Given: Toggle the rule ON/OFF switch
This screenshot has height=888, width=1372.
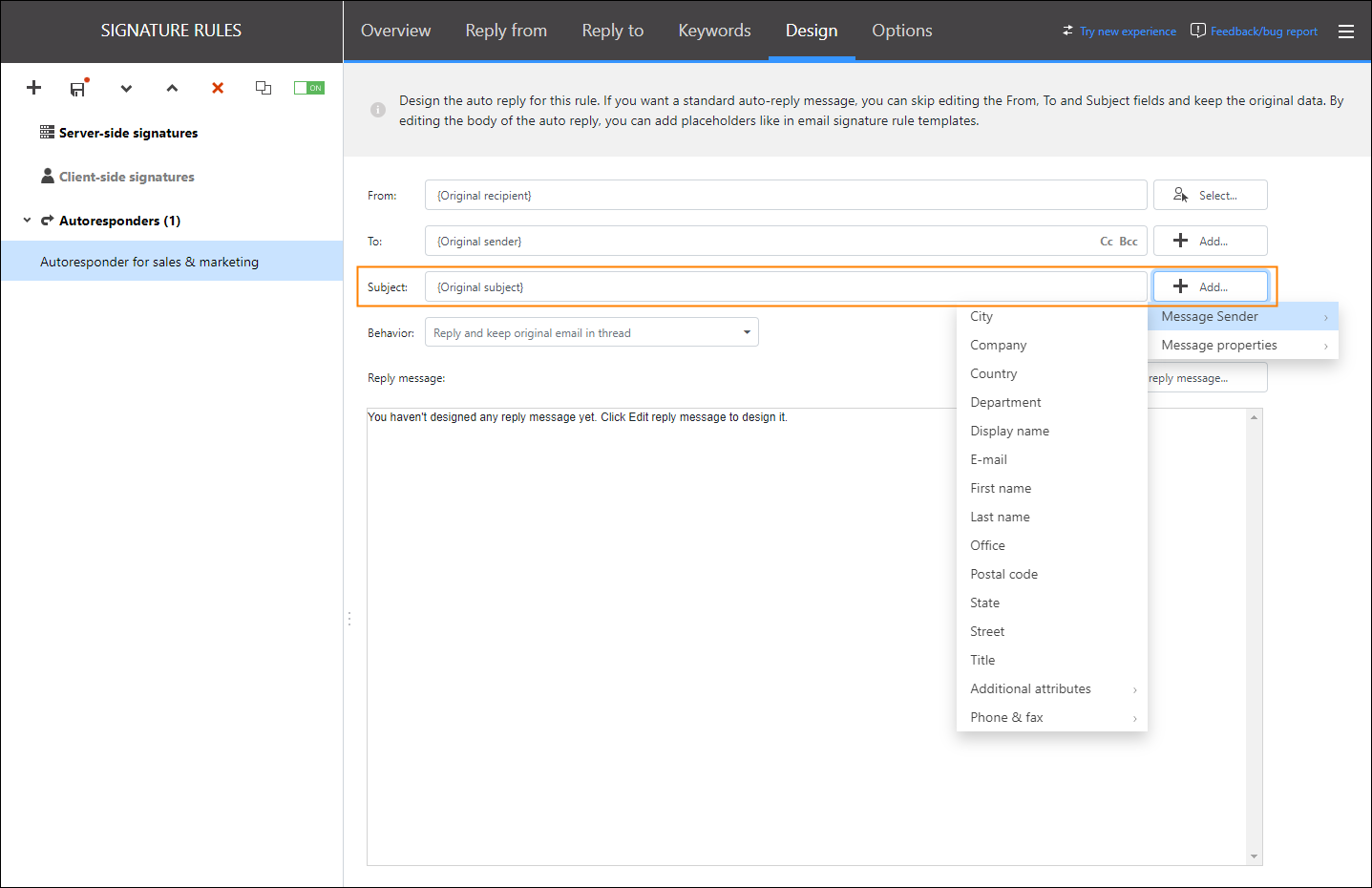Looking at the screenshot, I should coord(308,87).
